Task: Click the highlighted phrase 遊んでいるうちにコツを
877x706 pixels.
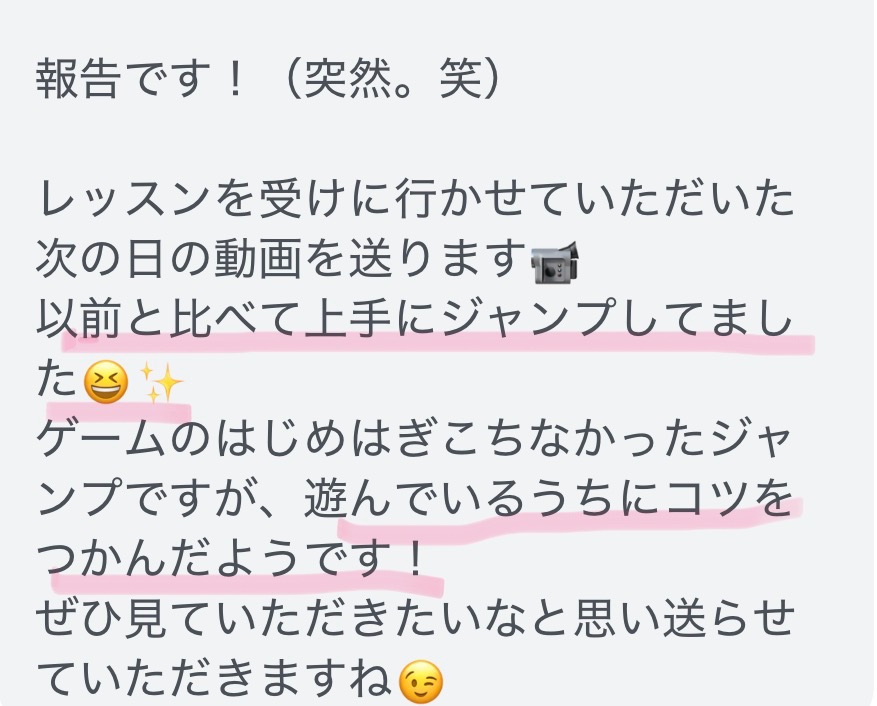Action: coord(549,502)
